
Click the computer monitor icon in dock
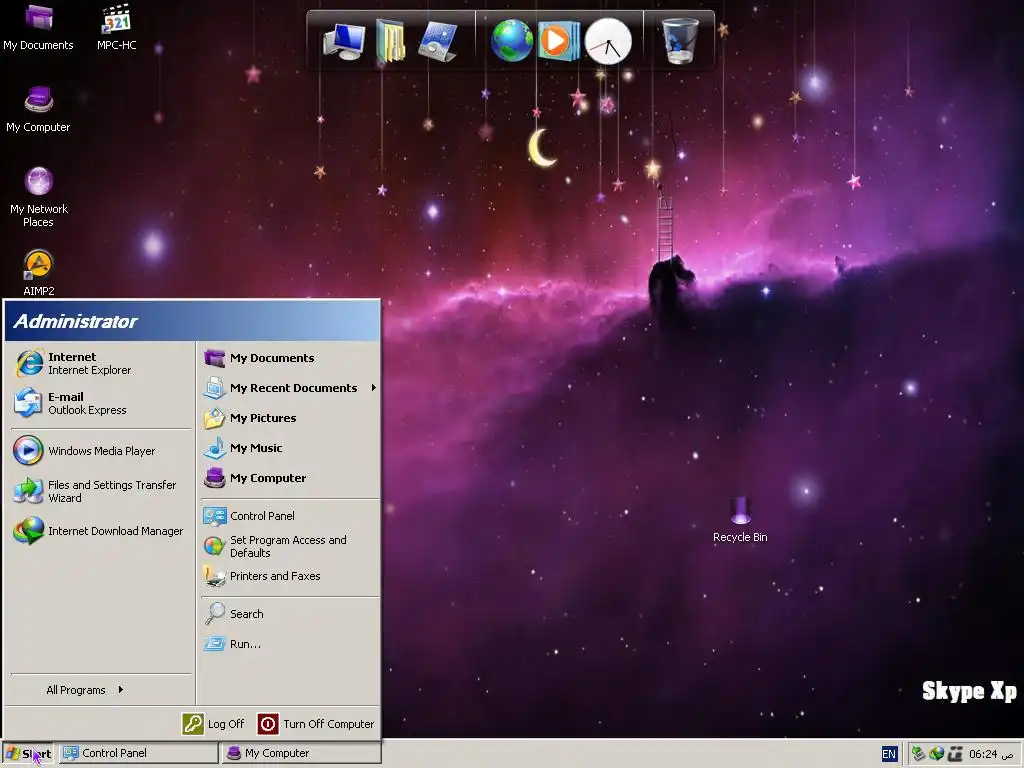click(344, 41)
